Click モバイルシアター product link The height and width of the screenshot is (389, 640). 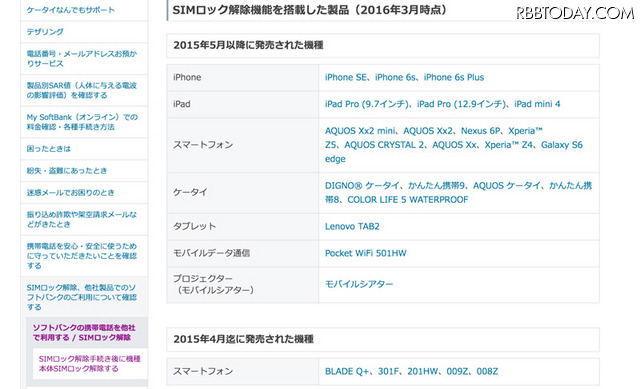359,284
